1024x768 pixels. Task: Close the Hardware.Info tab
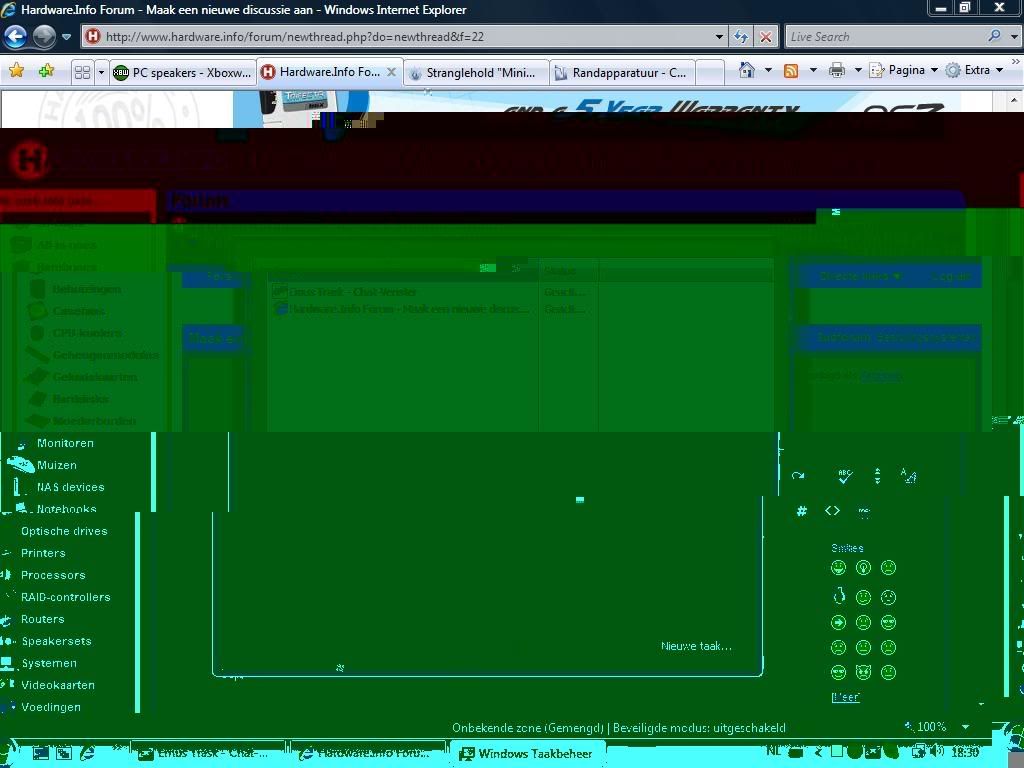(x=391, y=72)
